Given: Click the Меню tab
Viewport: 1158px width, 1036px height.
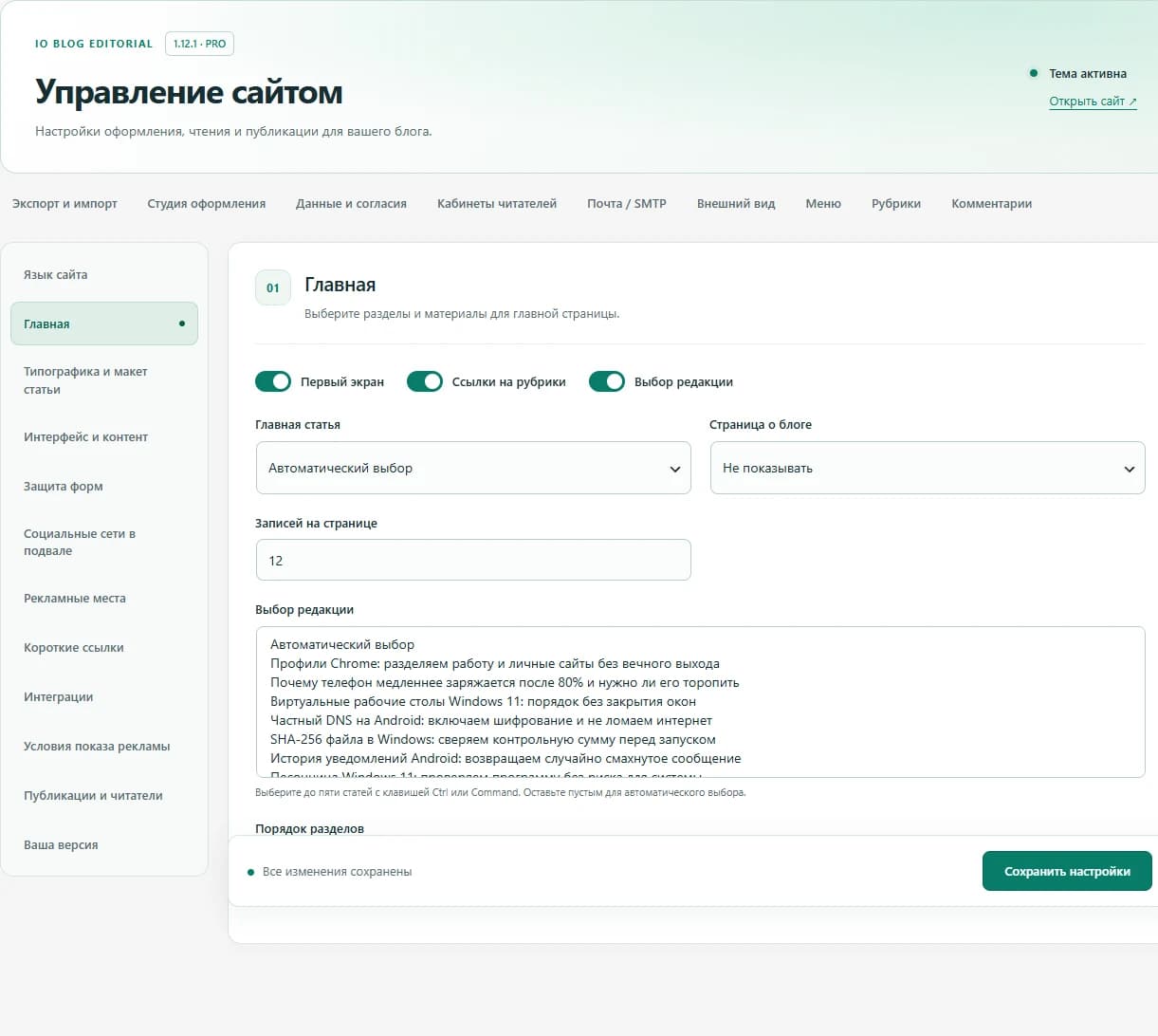Looking at the screenshot, I should 823,203.
